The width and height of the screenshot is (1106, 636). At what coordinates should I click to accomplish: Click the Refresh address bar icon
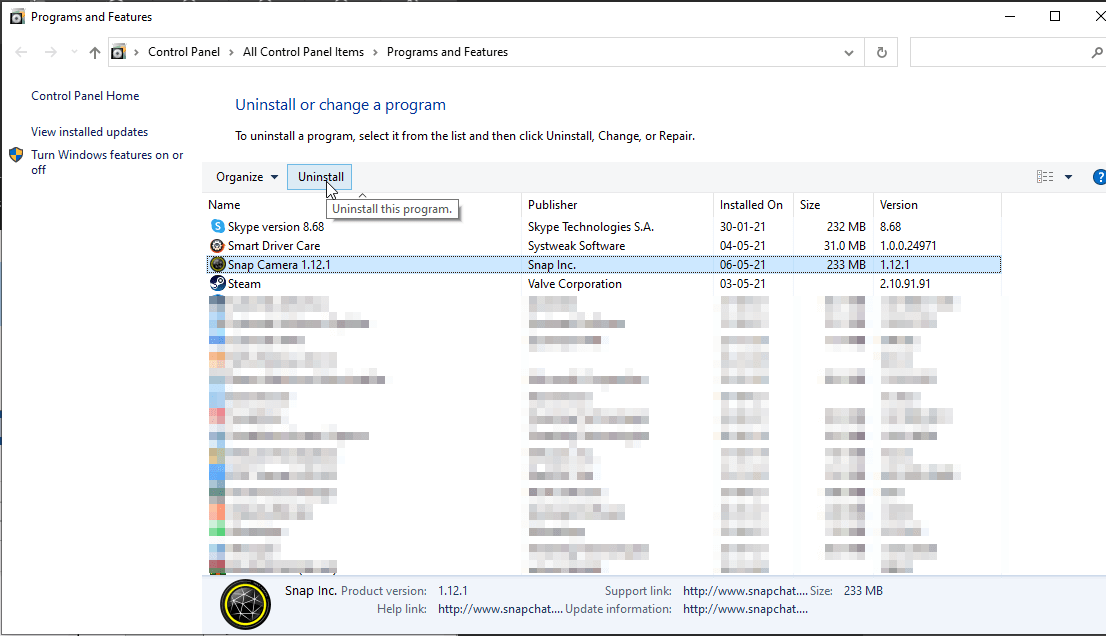click(x=881, y=53)
